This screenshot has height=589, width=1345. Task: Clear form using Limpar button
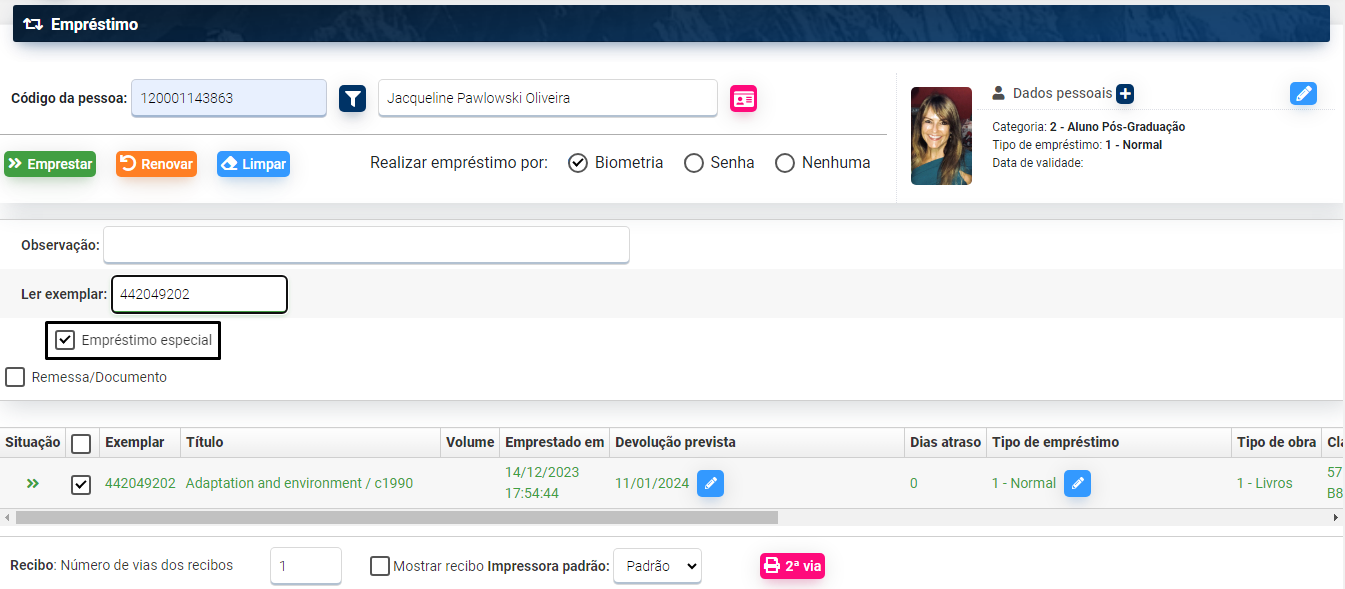pyautogui.click(x=253, y=164)
